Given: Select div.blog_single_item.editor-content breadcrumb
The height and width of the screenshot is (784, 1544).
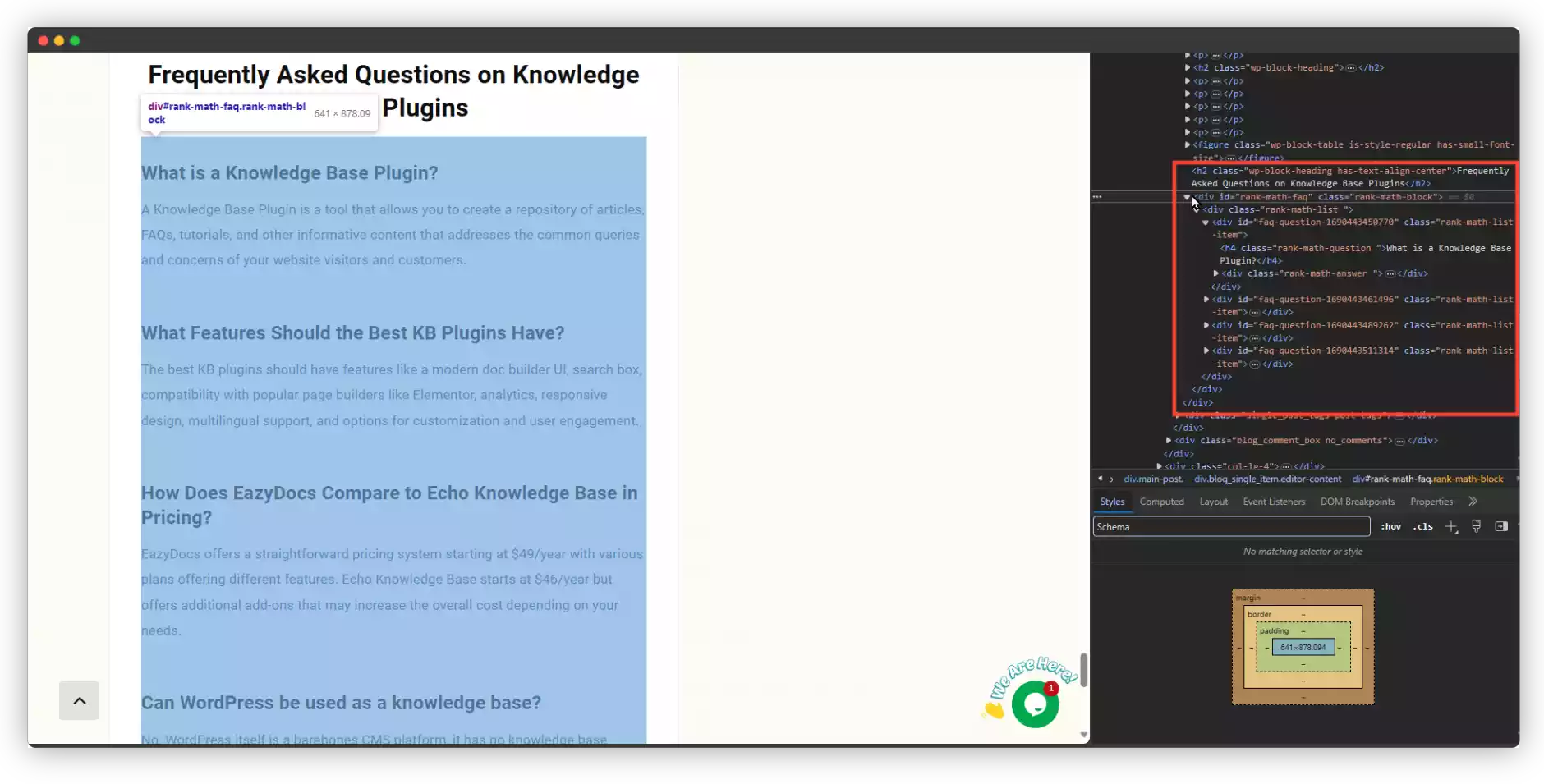Looking at the screenshot, I should 1267,479.
